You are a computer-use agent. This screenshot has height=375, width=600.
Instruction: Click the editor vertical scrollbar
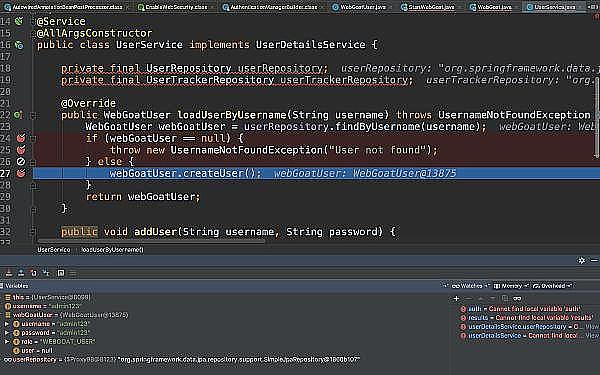(597, 119)
